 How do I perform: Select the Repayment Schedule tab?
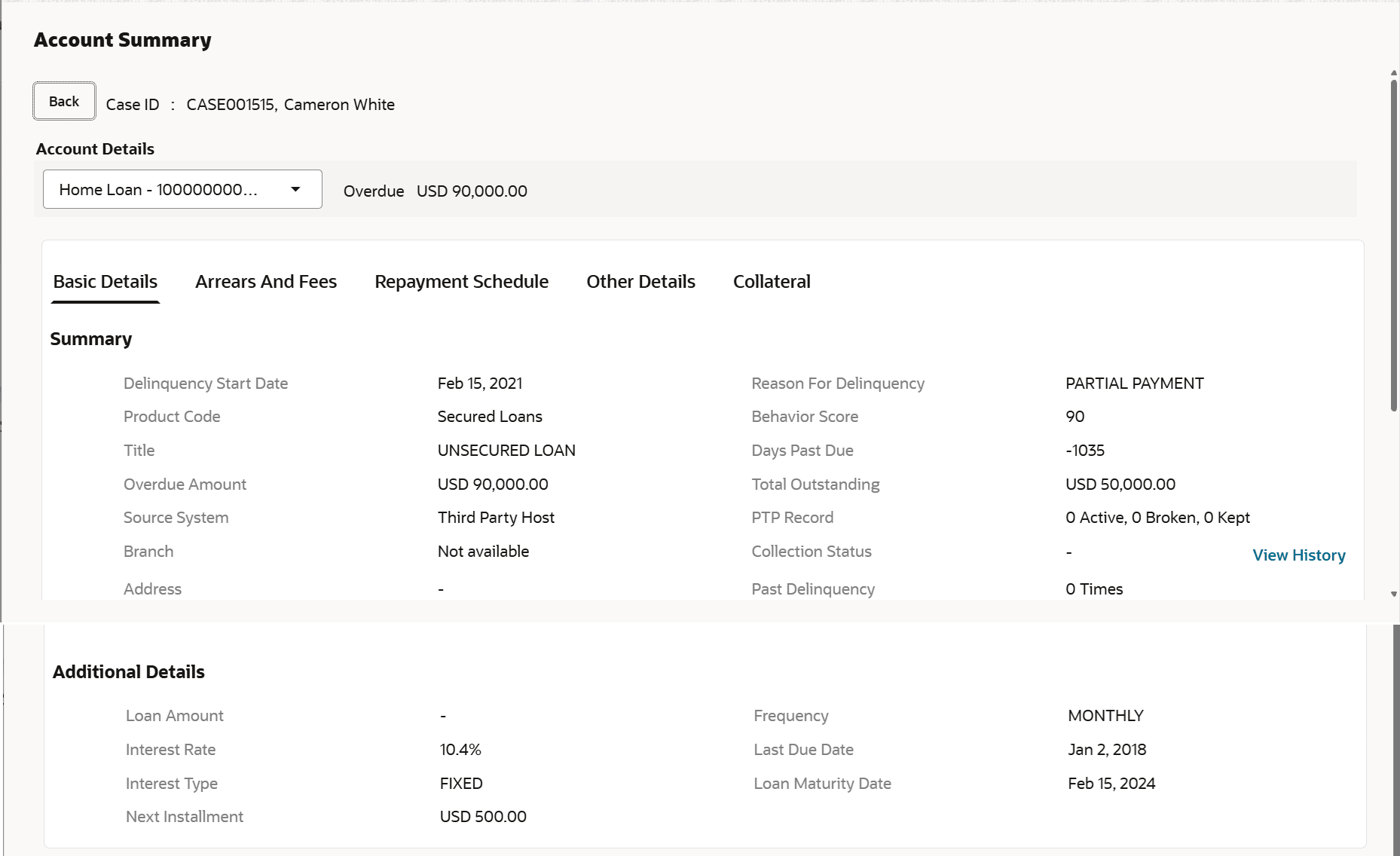tap(461, 282)
